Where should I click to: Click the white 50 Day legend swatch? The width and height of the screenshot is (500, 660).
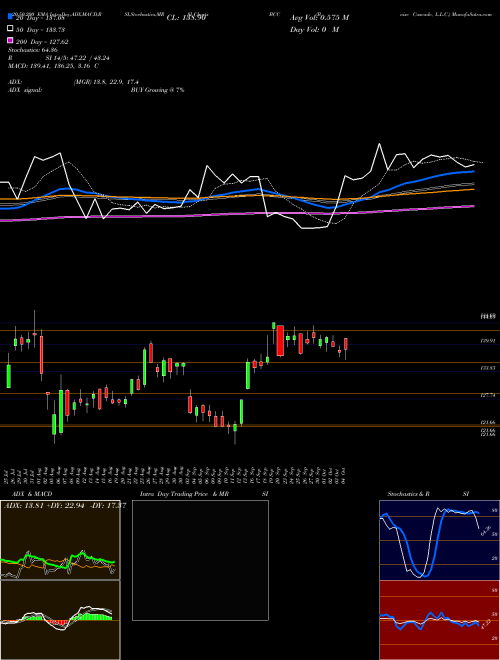click(x=10, y=29)
